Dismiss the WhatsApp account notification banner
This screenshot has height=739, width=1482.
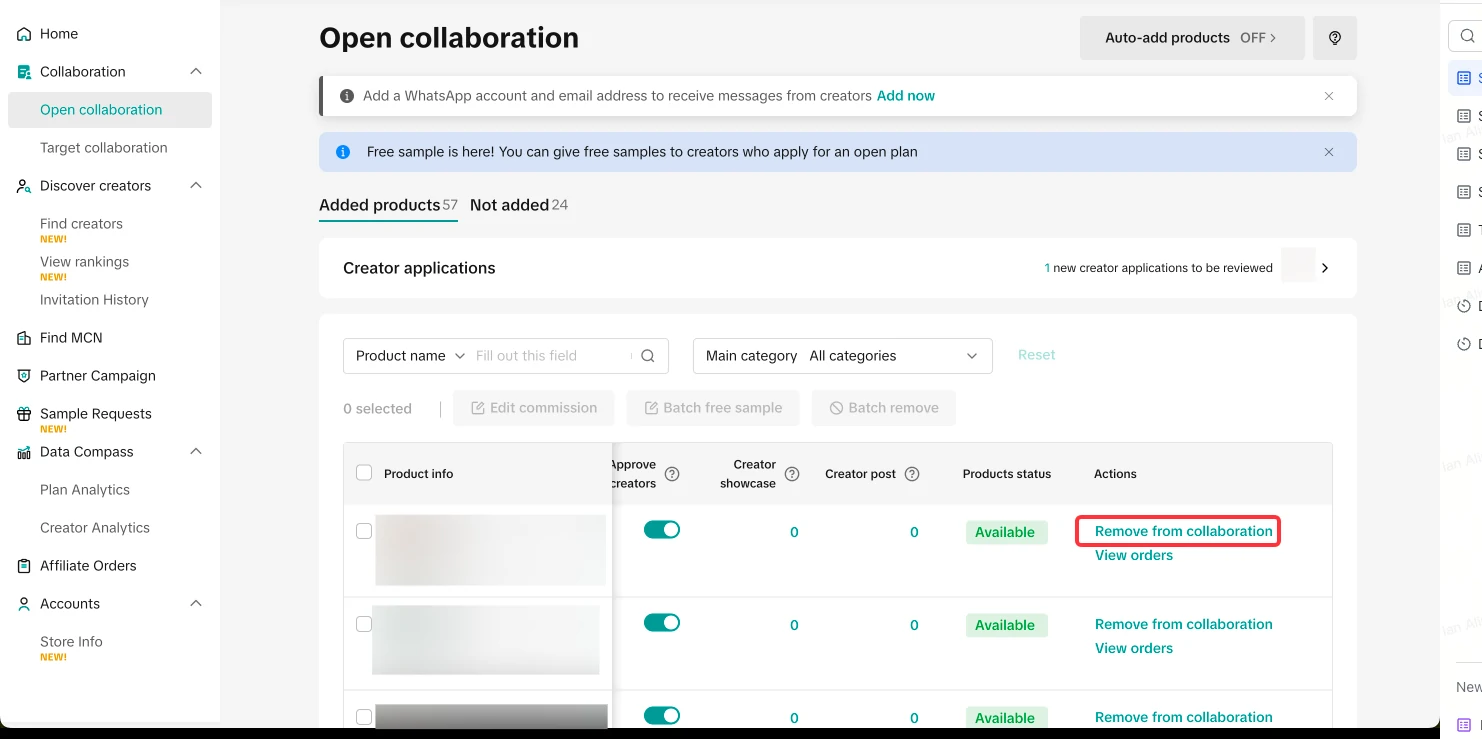(x=1329, y=96)
